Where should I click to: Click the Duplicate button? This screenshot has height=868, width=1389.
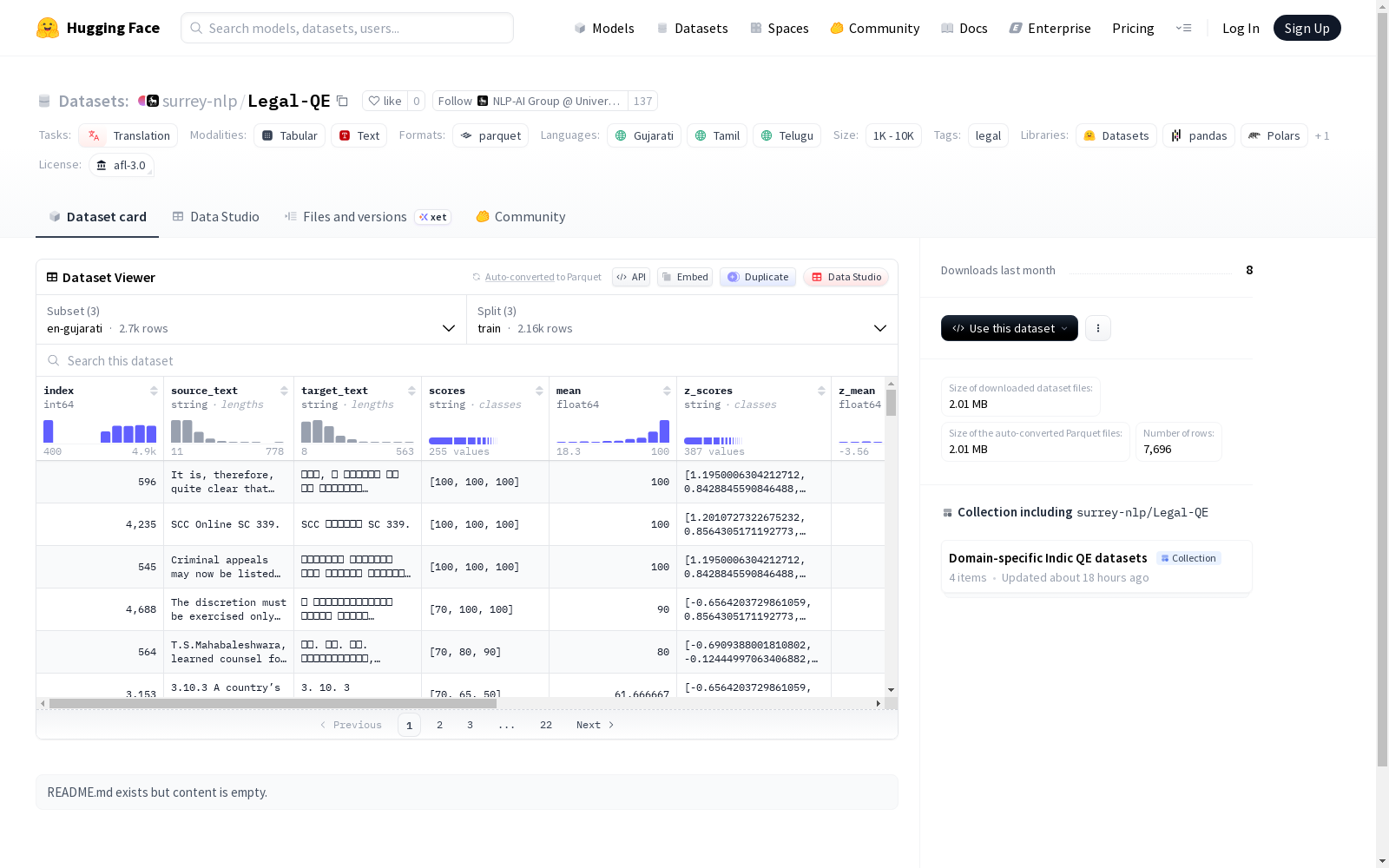(758, 277)
